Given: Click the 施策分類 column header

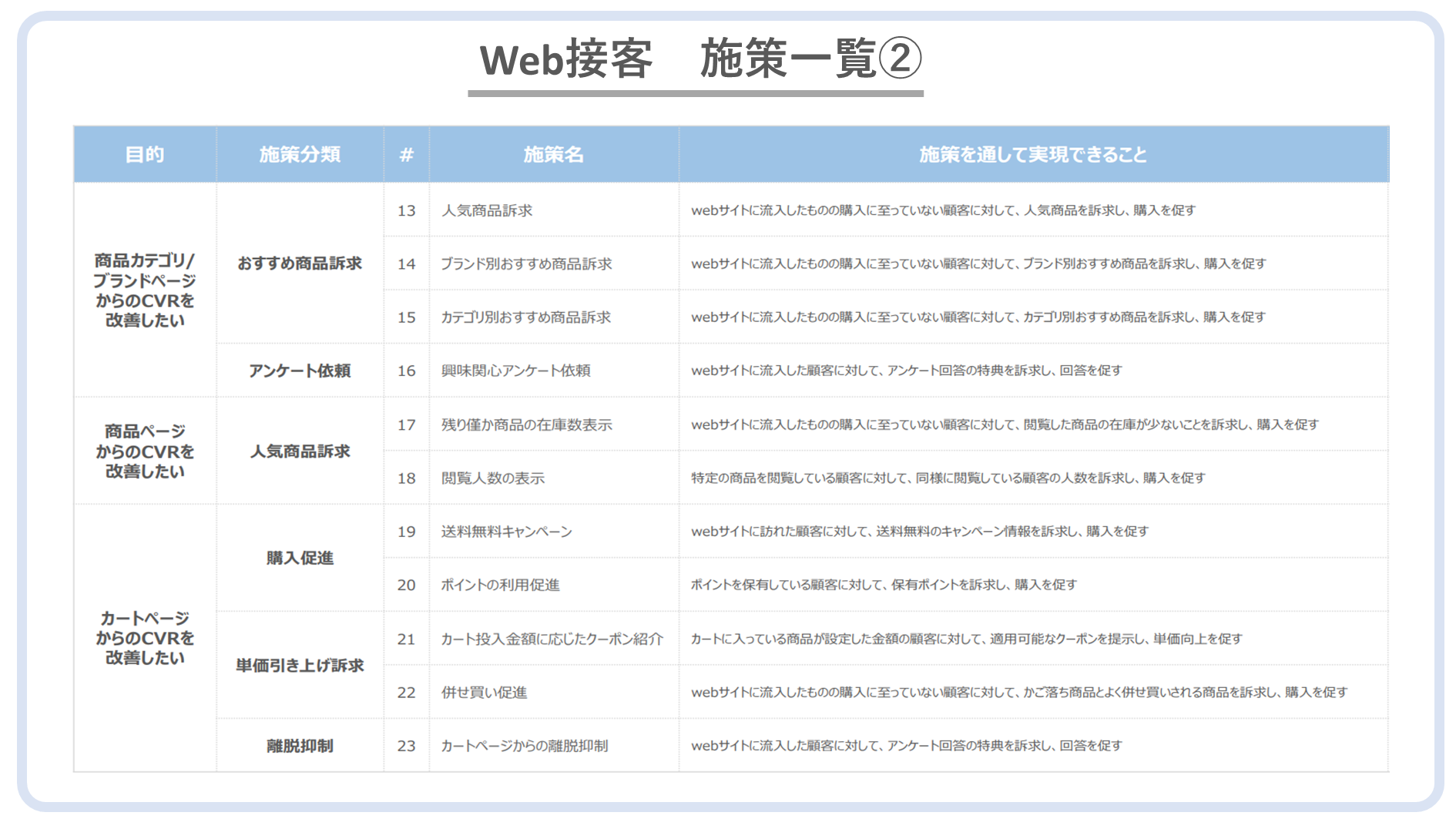Looking at the screenshot, I should (300, 155).
